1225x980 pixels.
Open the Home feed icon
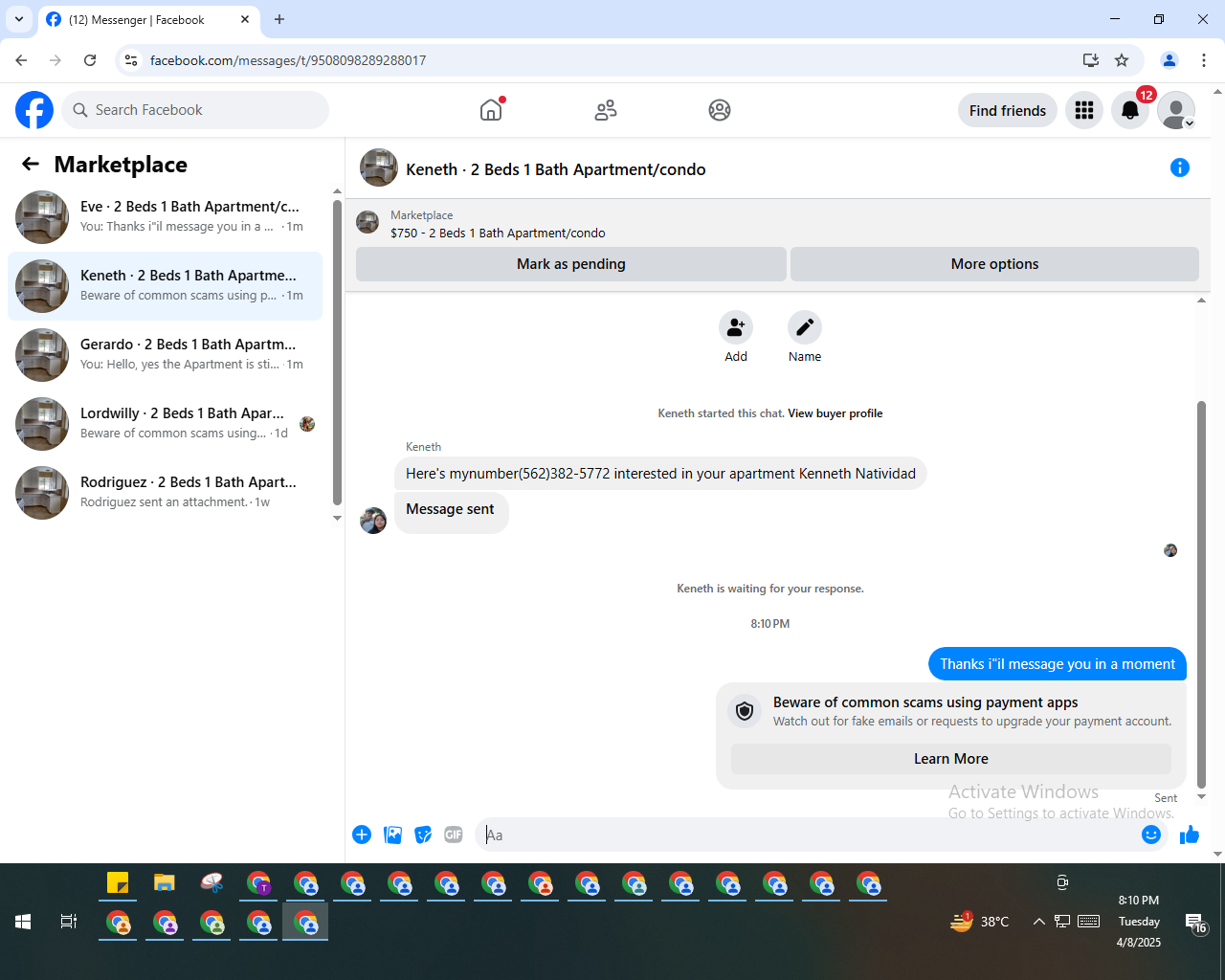coord(491,110)
